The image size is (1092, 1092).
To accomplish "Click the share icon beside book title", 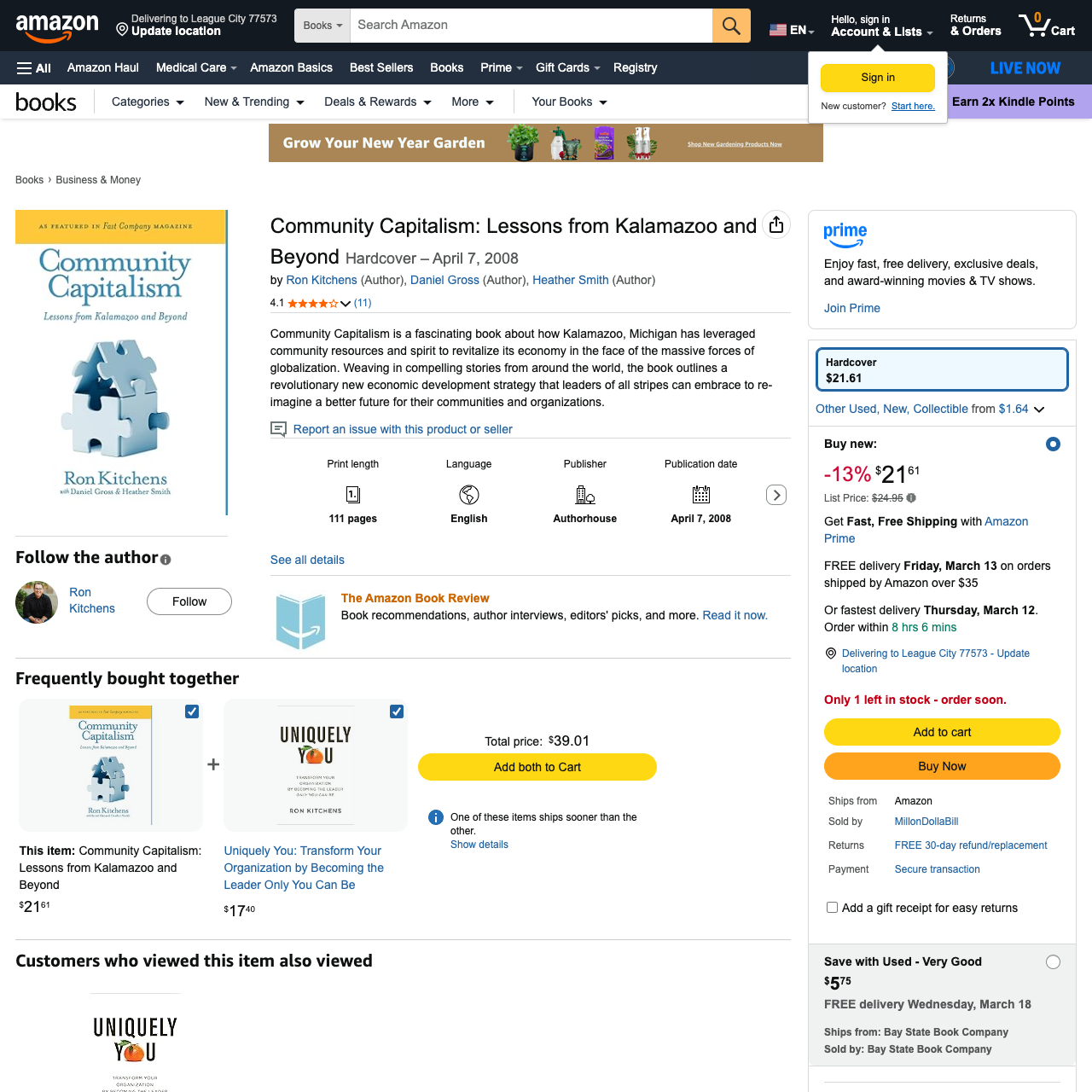I will [x=775, y=224].
